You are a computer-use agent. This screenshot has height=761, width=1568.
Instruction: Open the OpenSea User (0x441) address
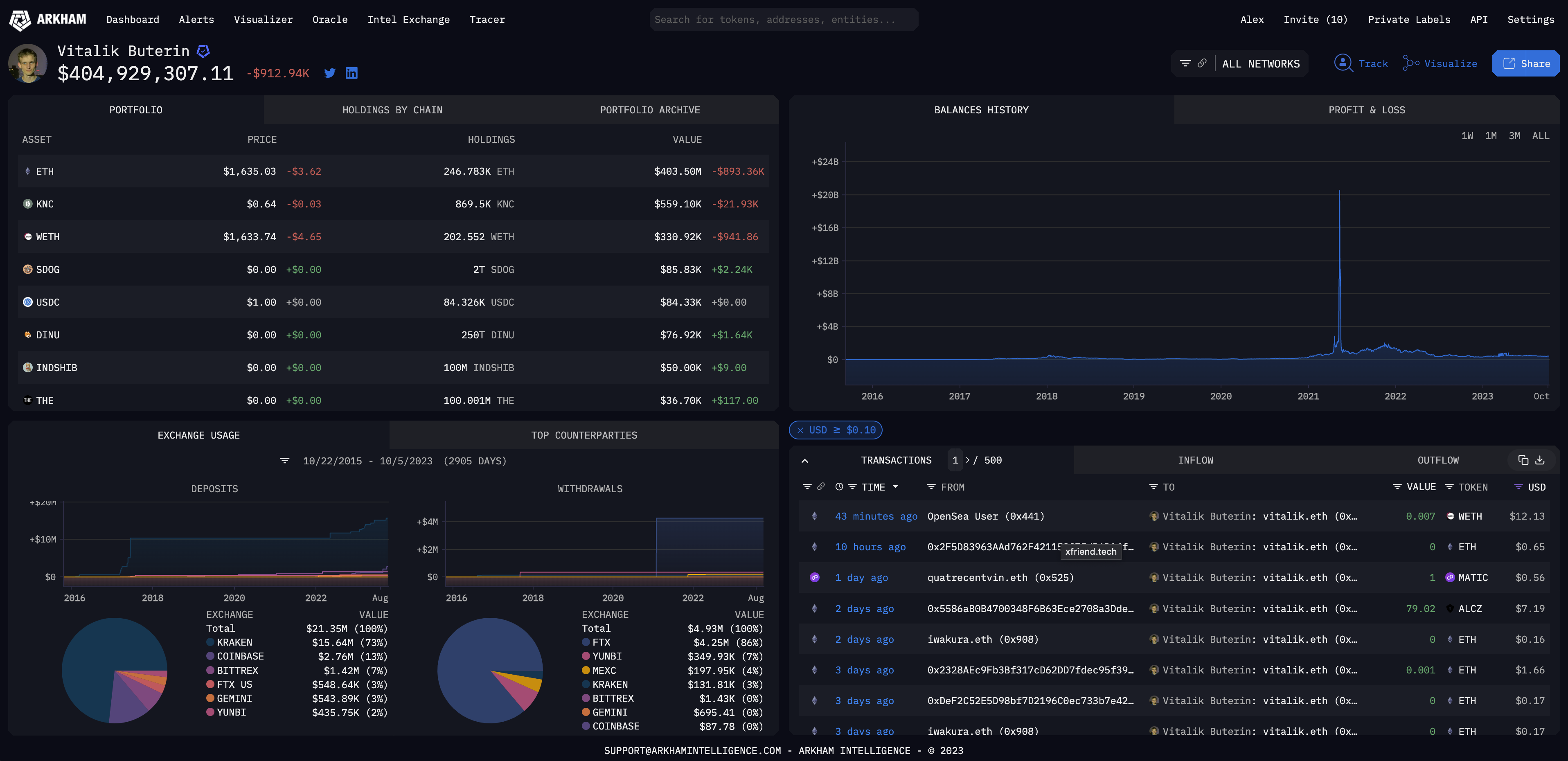985,516
